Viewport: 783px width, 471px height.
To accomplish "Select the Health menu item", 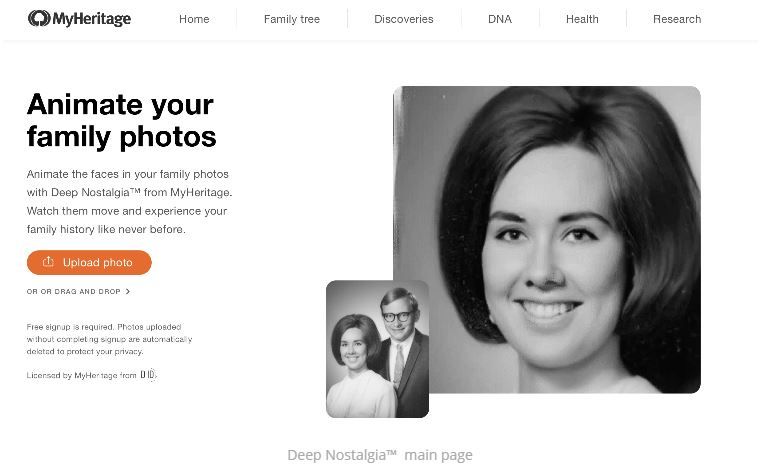I will [582, 19].
